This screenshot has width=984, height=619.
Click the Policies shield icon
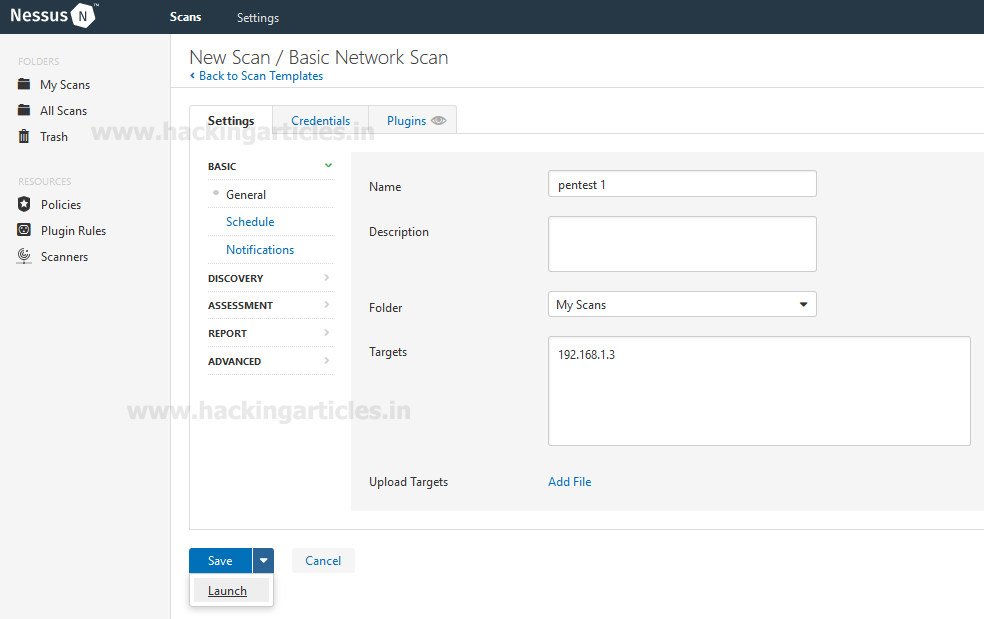[24, 204]
